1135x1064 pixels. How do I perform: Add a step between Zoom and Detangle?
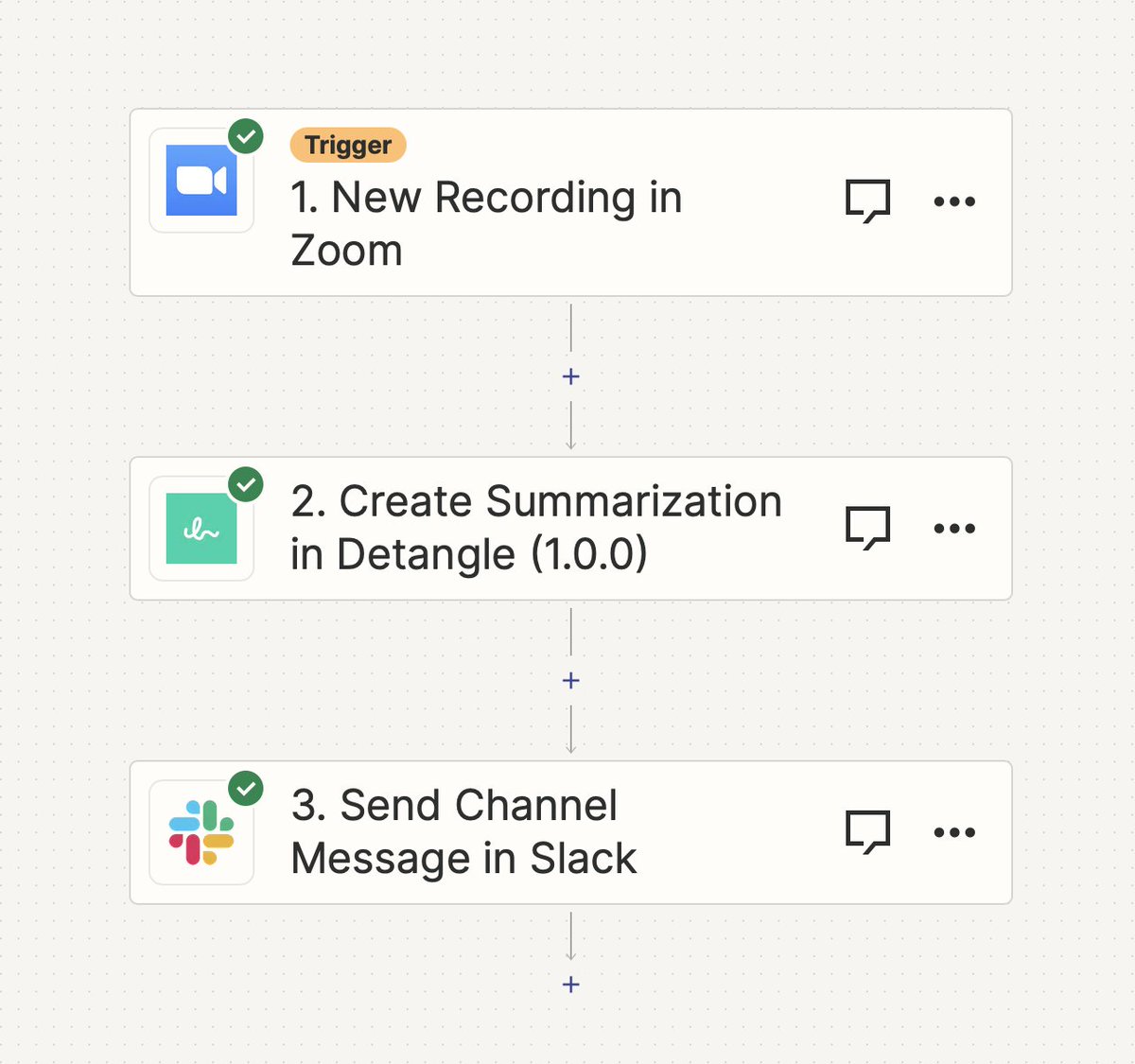click(571, 376)
